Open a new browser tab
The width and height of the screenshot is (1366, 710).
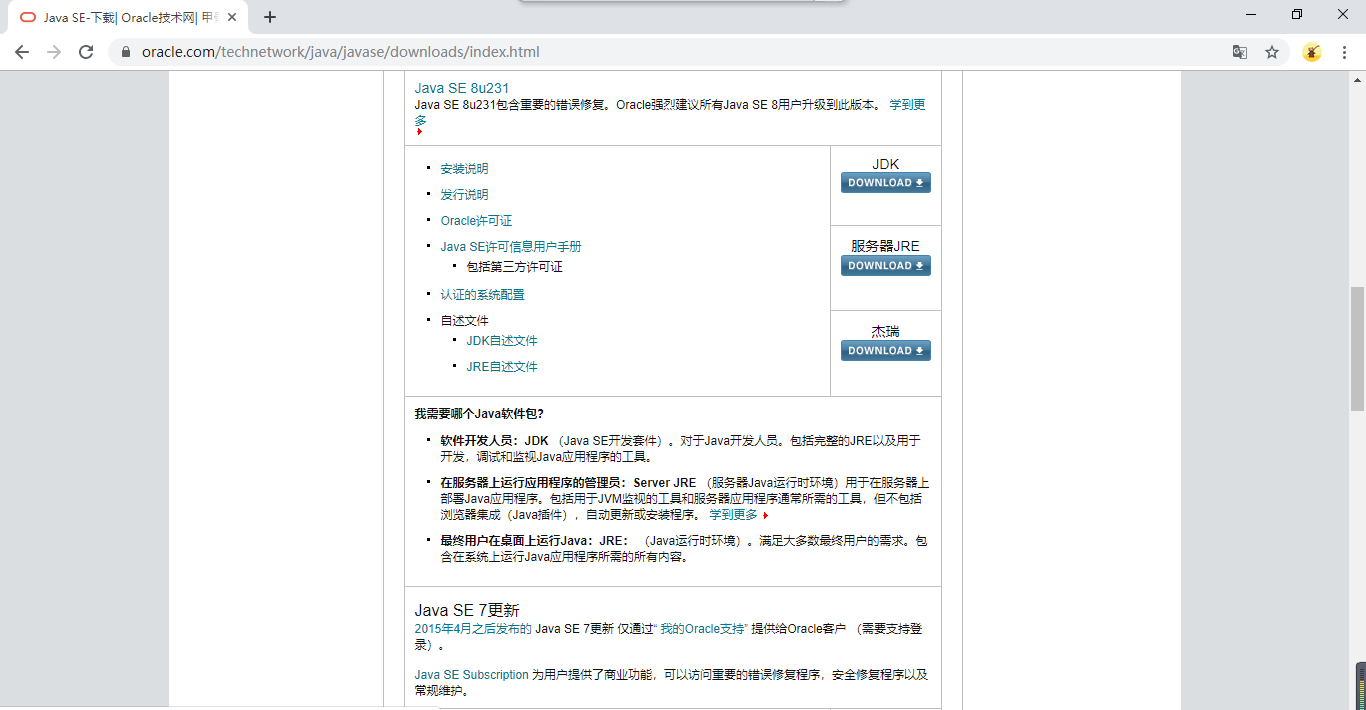[270, 17]
